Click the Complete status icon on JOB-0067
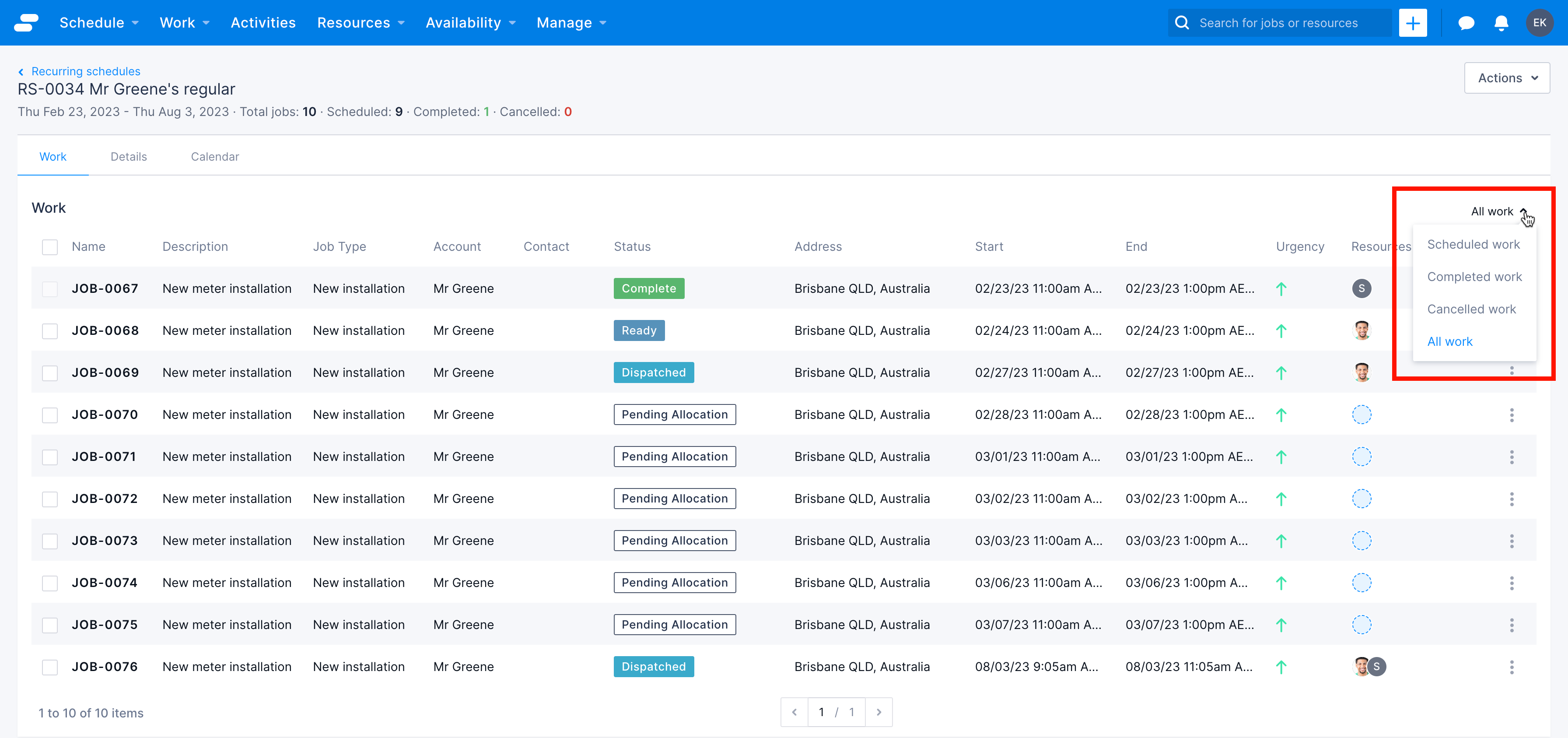The width and height of the screenshot is (1568, 738). click(648, 288)
